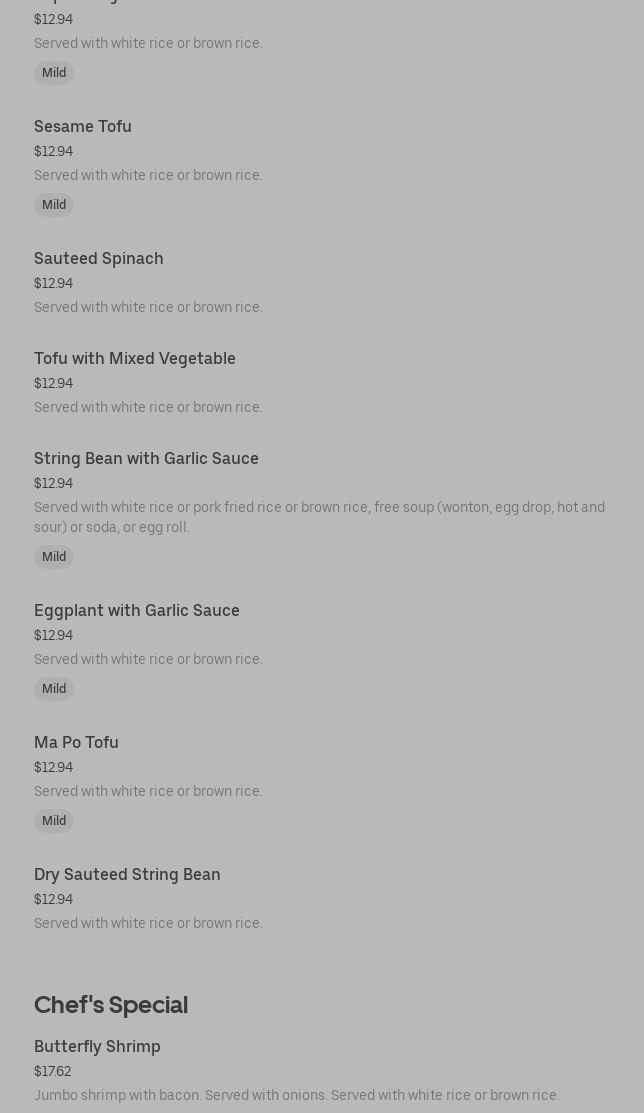Screen dimensions: 644x1113
Task: Open Eggplant with Garlic Sauce item
Action: [137, 611]
